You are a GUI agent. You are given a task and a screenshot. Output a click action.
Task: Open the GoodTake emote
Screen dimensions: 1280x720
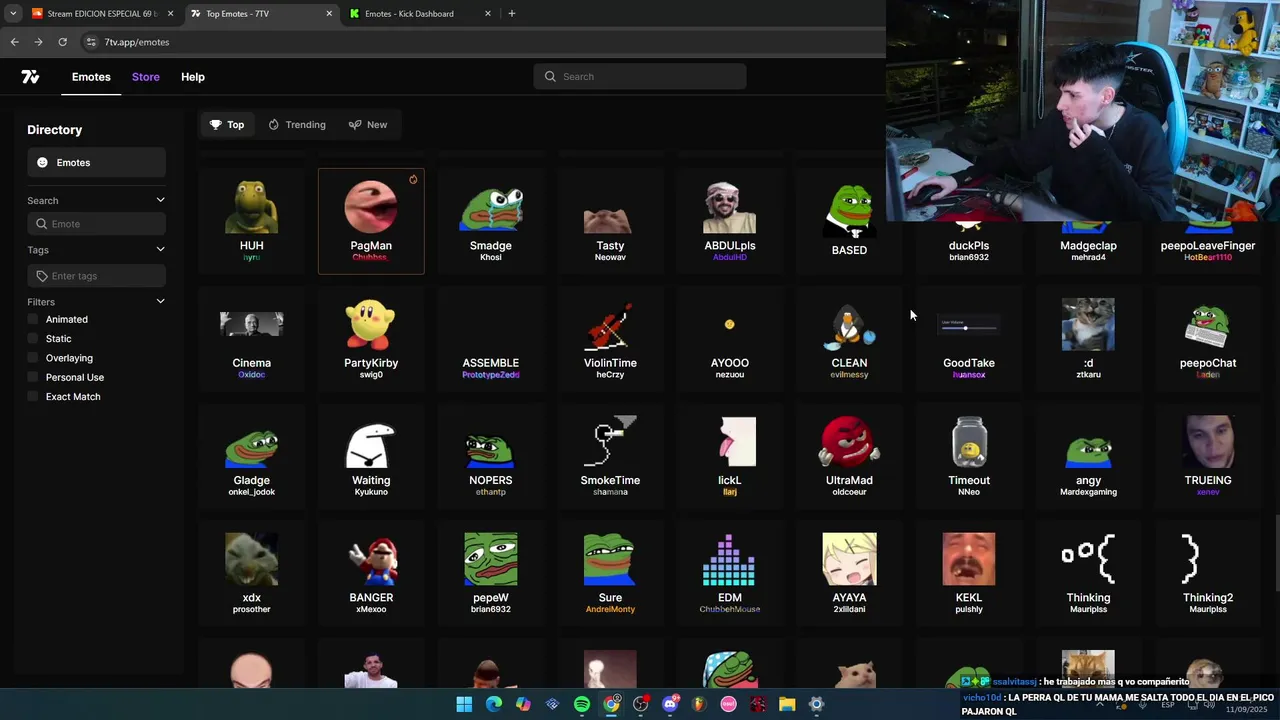click(x=968, y=339)
